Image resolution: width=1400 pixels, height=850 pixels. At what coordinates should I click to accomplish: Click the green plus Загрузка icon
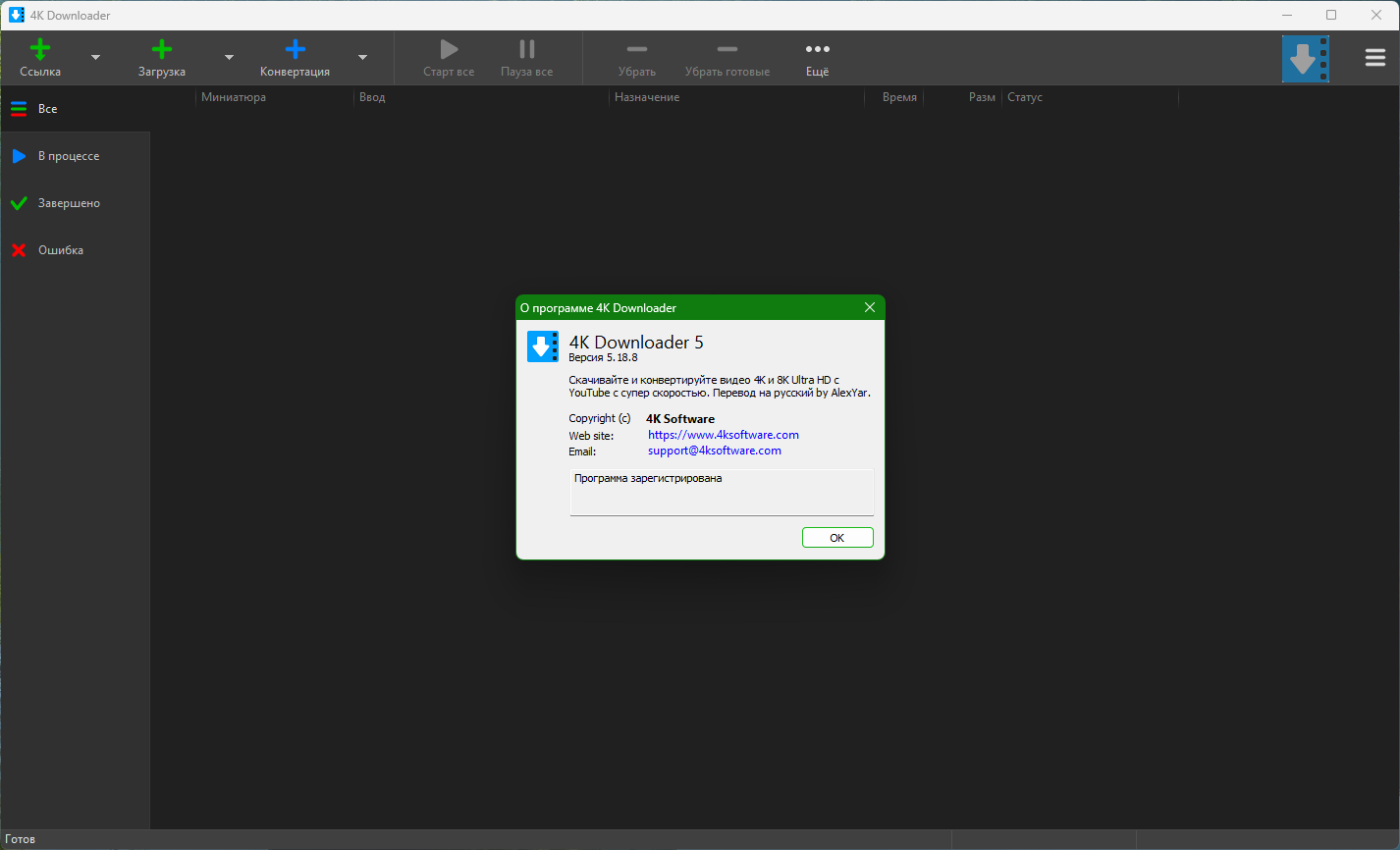point(162,50)
